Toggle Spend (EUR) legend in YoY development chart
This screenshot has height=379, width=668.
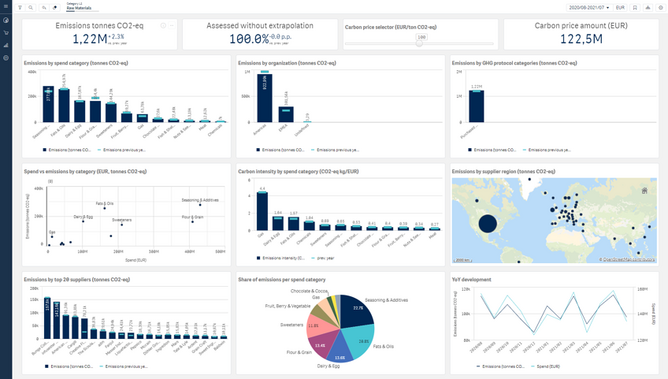[x=546, y=366]
